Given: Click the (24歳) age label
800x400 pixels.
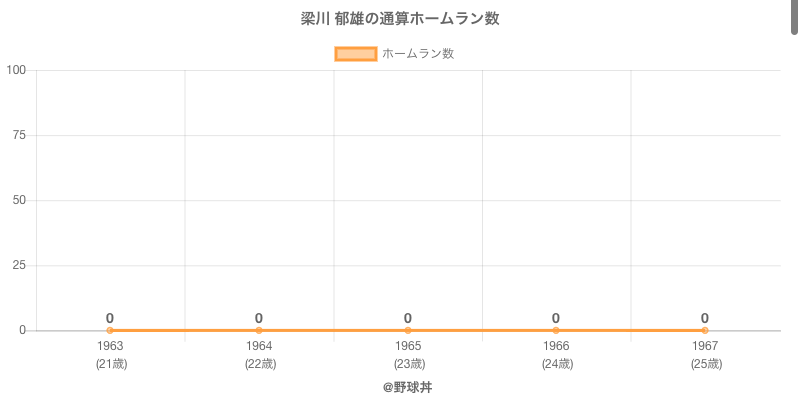Looking at the screenshot, I should [556, 364].
